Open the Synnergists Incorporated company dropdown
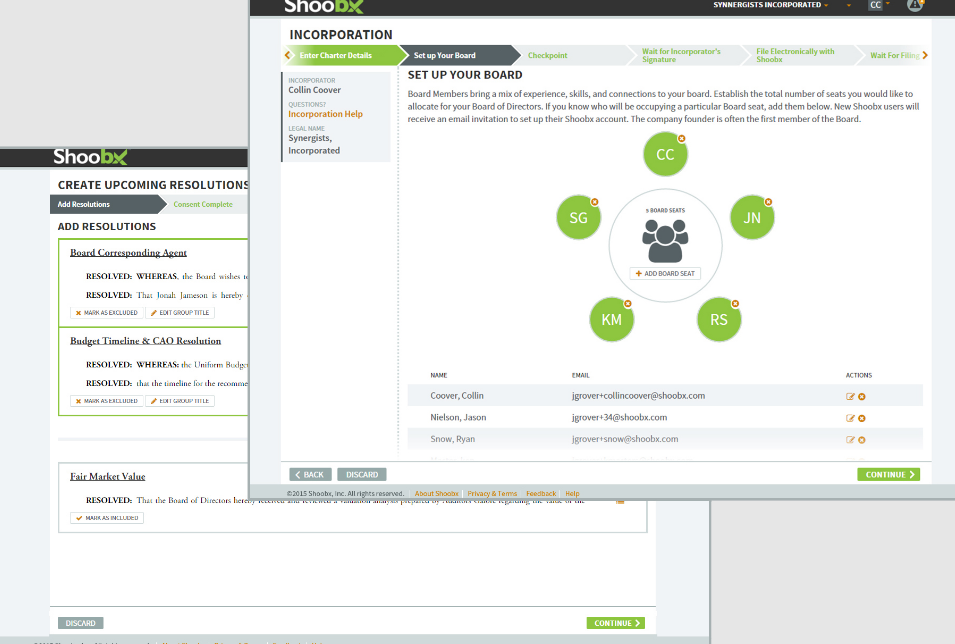The width and height of the screenshot is (955, 644). (x=770, y=5)
